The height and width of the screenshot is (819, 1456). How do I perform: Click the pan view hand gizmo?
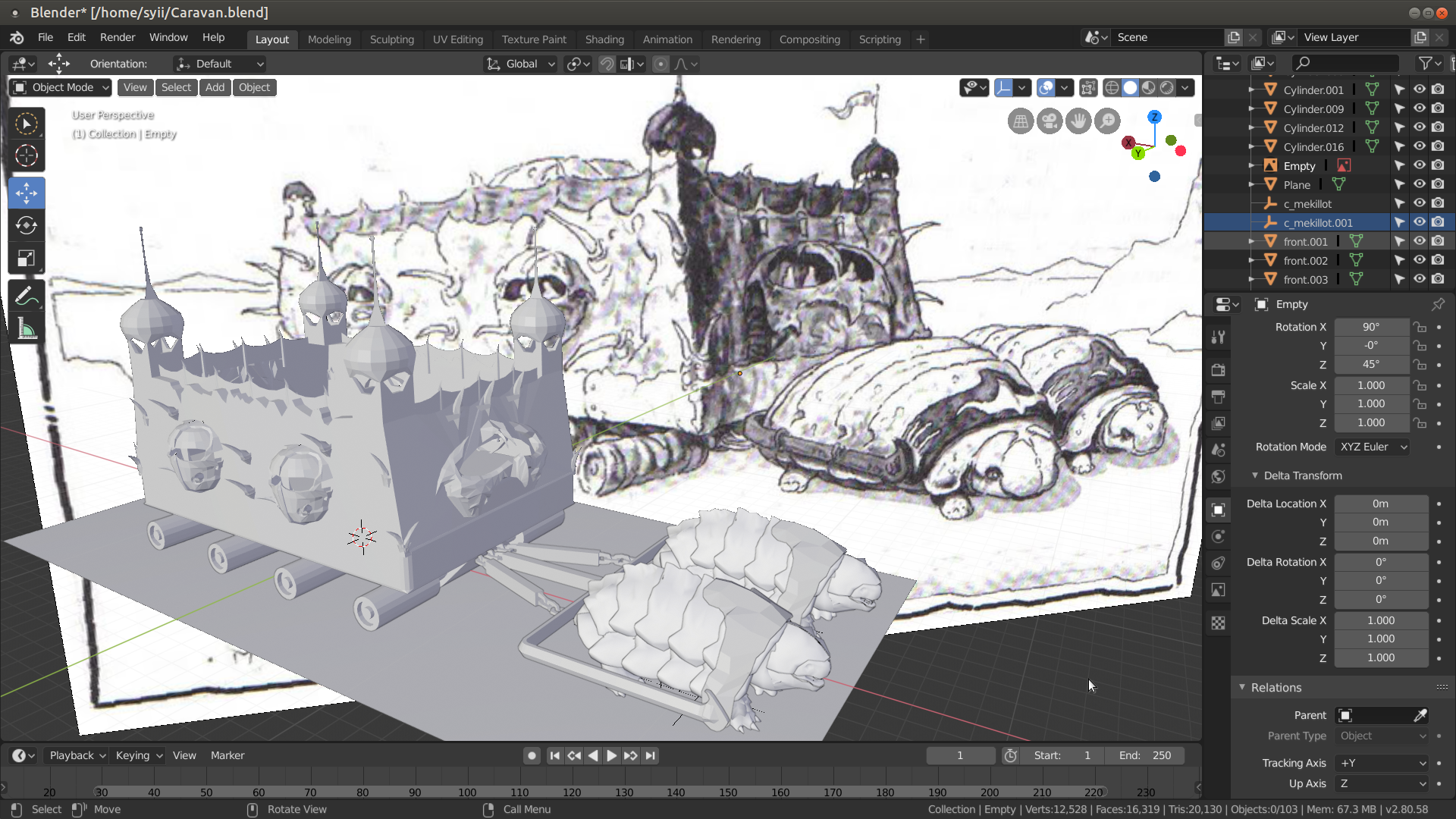pos(1078,121)
